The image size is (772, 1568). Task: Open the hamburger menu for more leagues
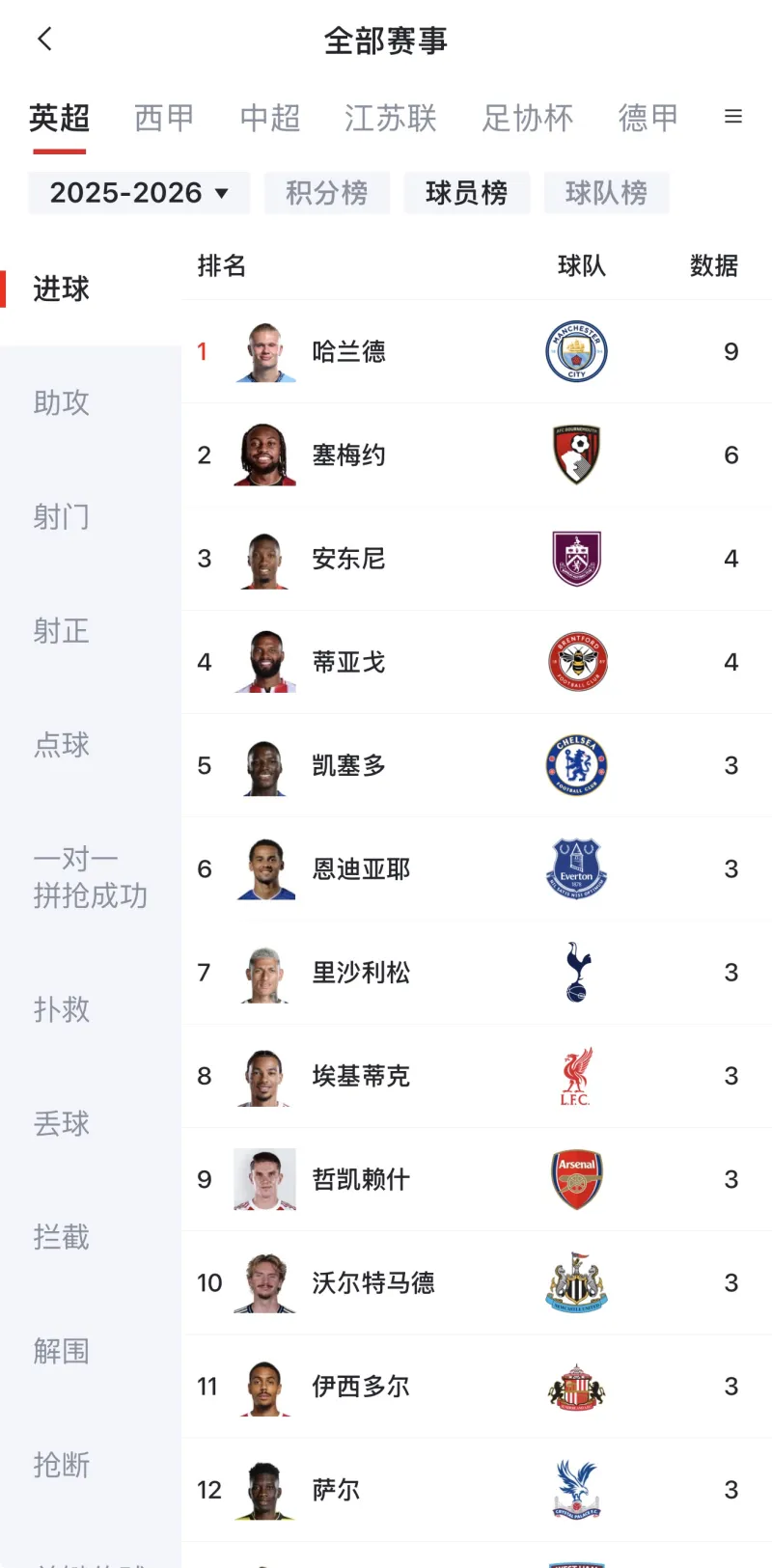pos(733,117)
